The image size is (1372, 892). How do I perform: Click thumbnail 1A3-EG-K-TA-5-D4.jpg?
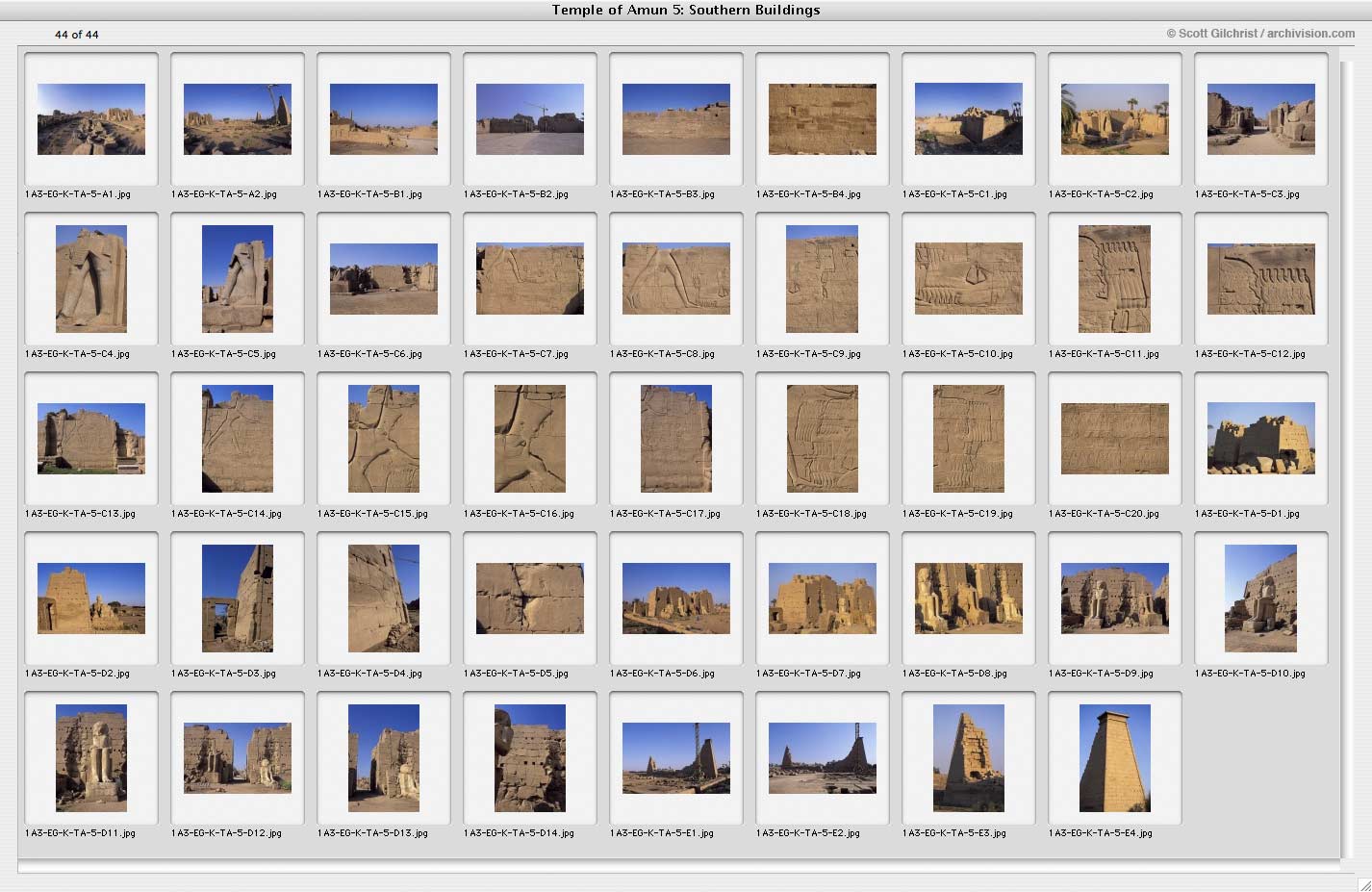point(384,599)
